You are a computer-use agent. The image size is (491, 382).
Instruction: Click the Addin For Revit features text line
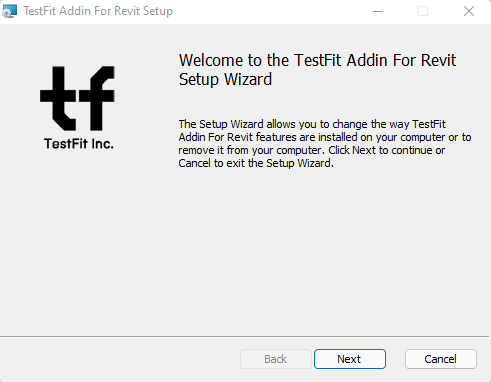tap(325, 137)
